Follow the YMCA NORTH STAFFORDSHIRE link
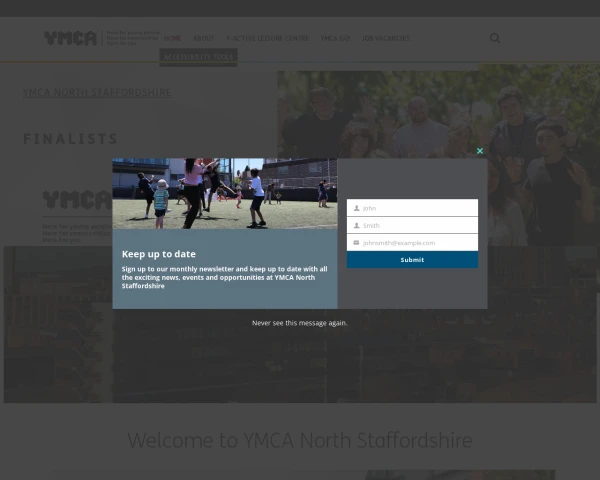This screenshot has width=600, height=480. pos(97,92)
